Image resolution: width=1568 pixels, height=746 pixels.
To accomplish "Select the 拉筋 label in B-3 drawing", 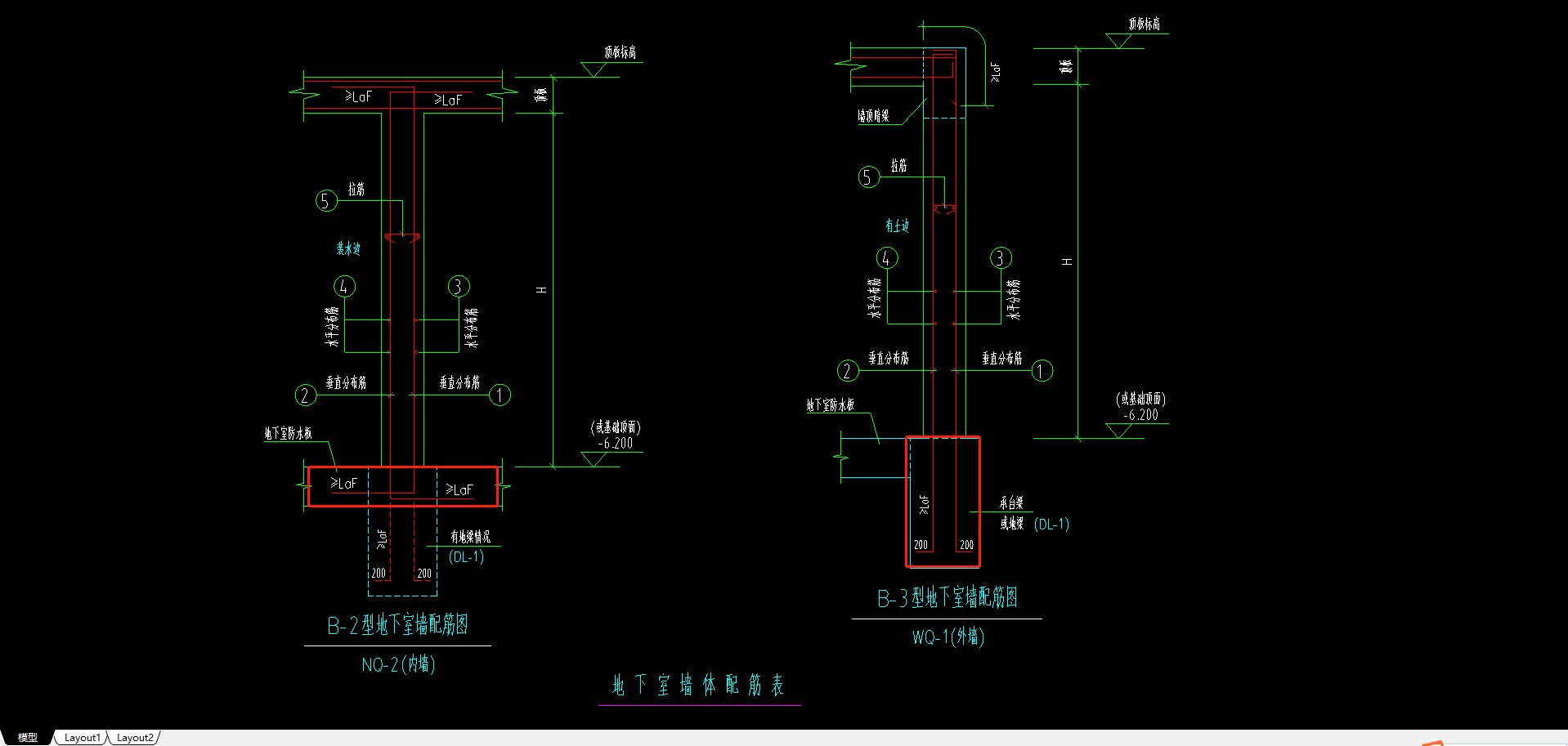I will [x=898, y=166].
